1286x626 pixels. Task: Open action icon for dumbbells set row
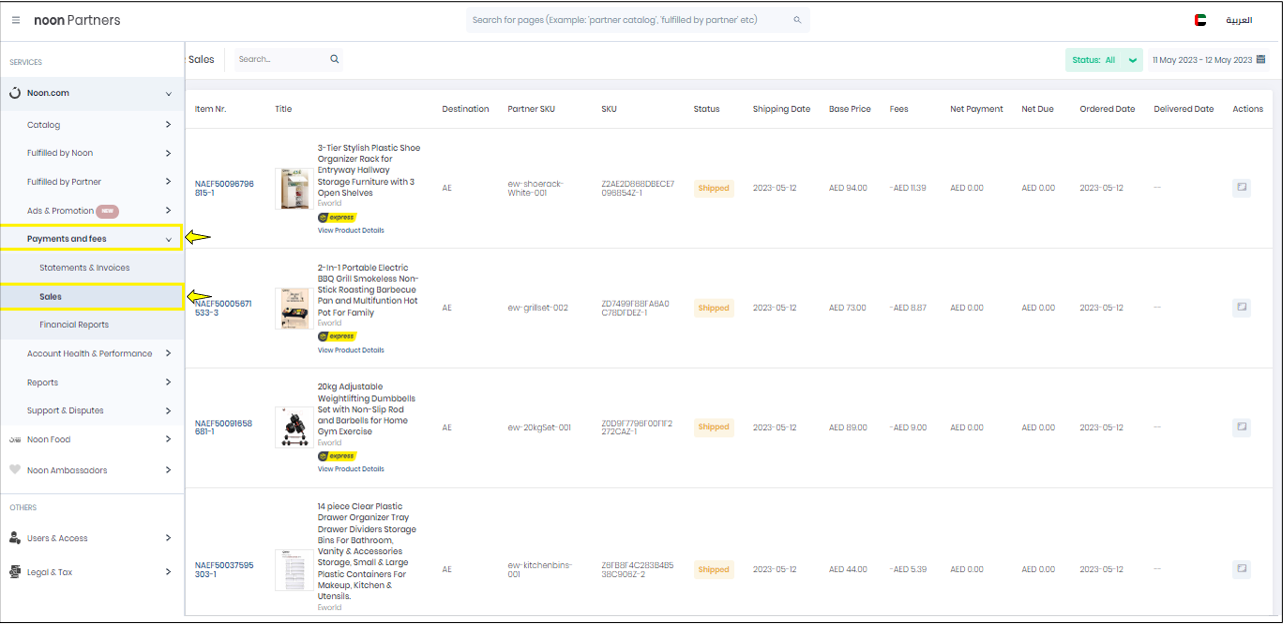click(x=1241, y=427)
